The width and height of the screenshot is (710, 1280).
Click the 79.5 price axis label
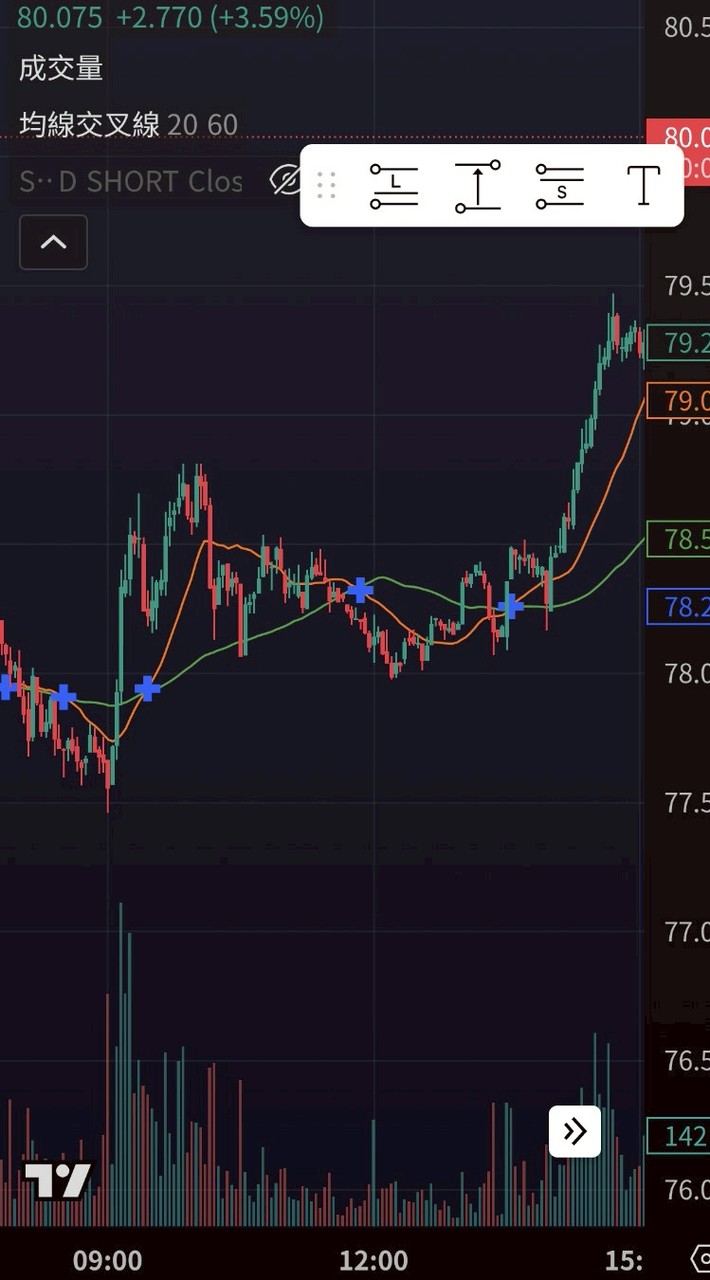pos(687,286)
